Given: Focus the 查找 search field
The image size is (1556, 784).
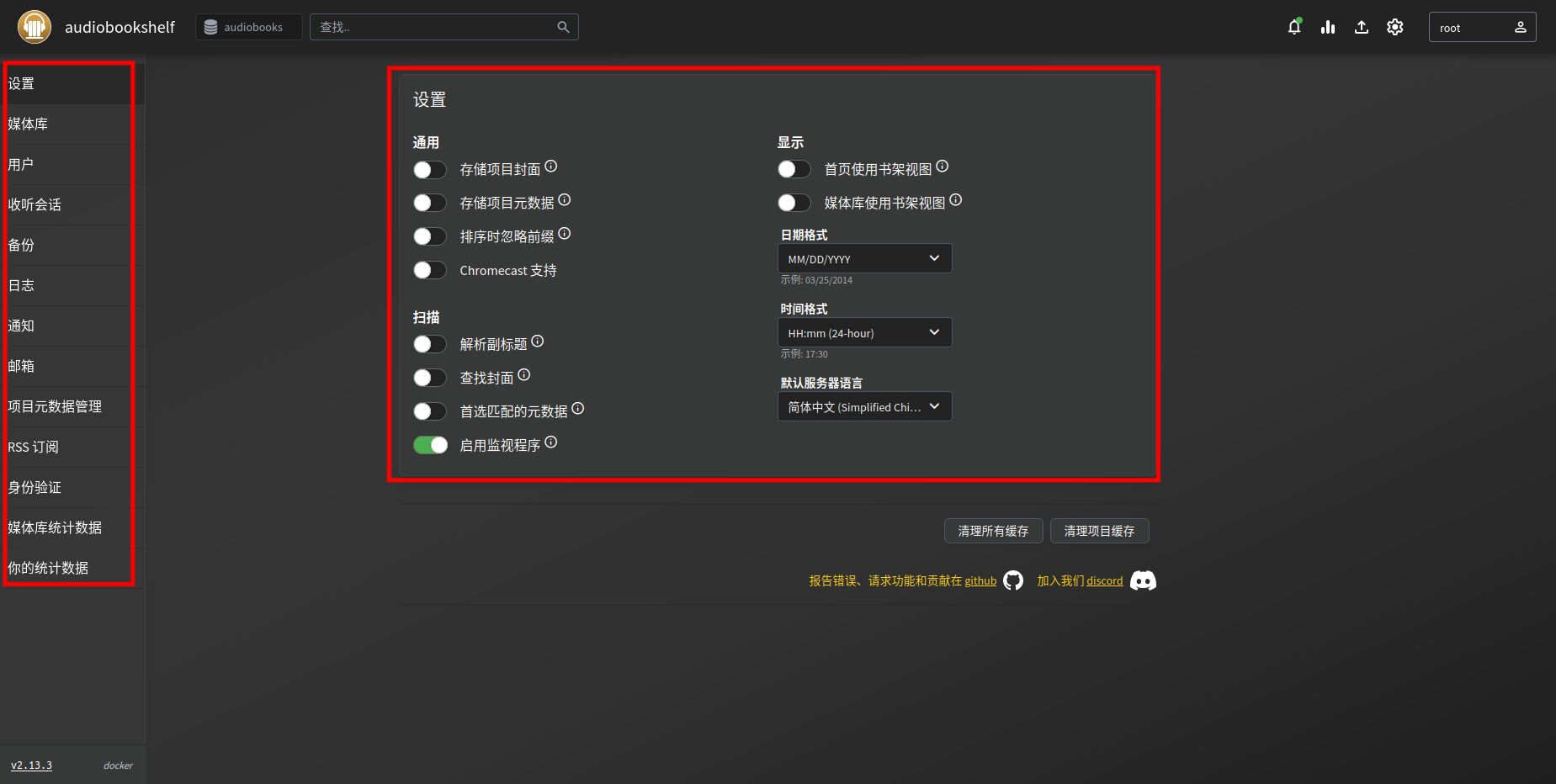Looking at the screenshot, I should [x=444, y=27].
